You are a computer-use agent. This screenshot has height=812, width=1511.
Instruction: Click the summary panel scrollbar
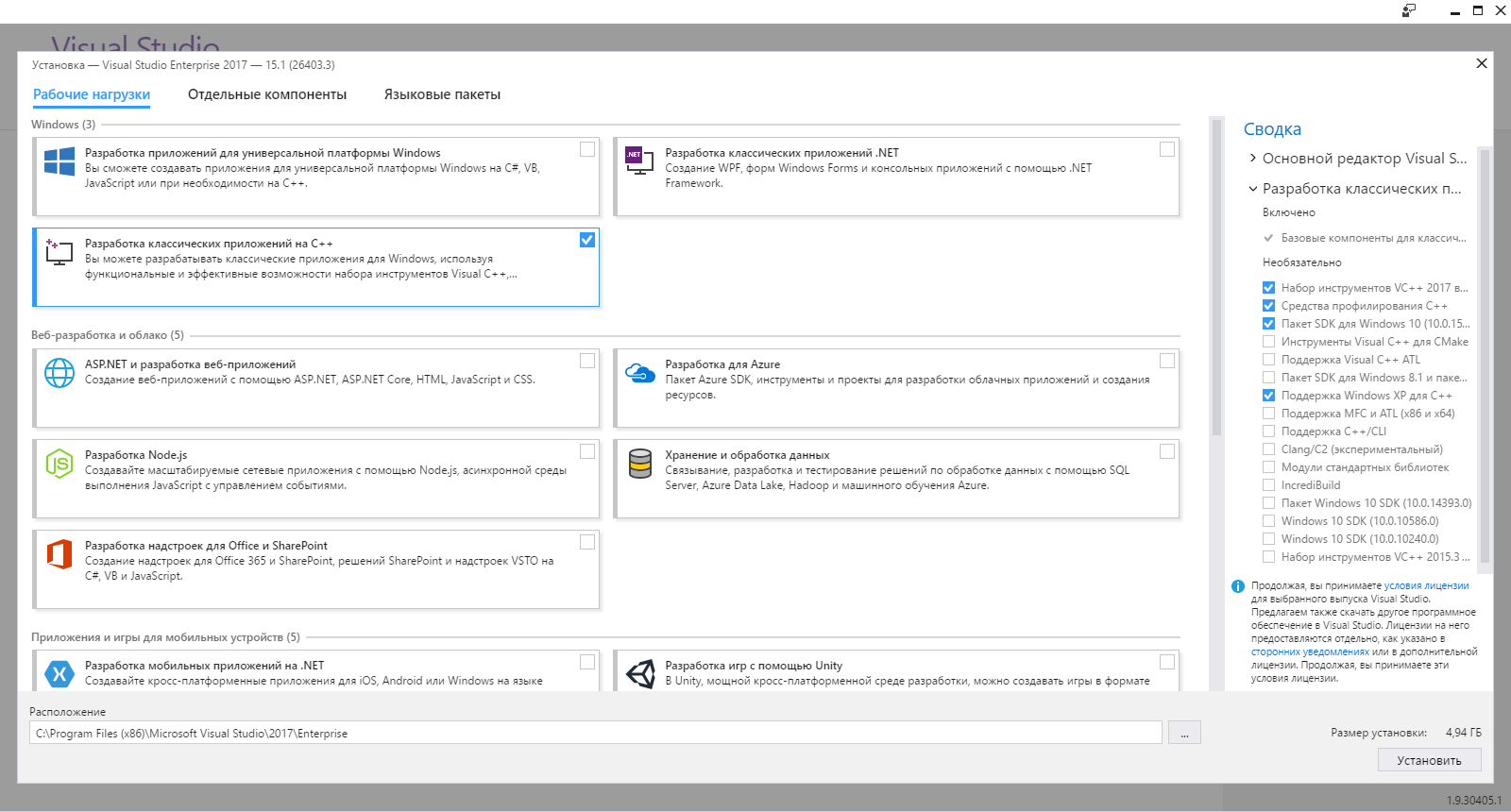tap(1485, 359)
